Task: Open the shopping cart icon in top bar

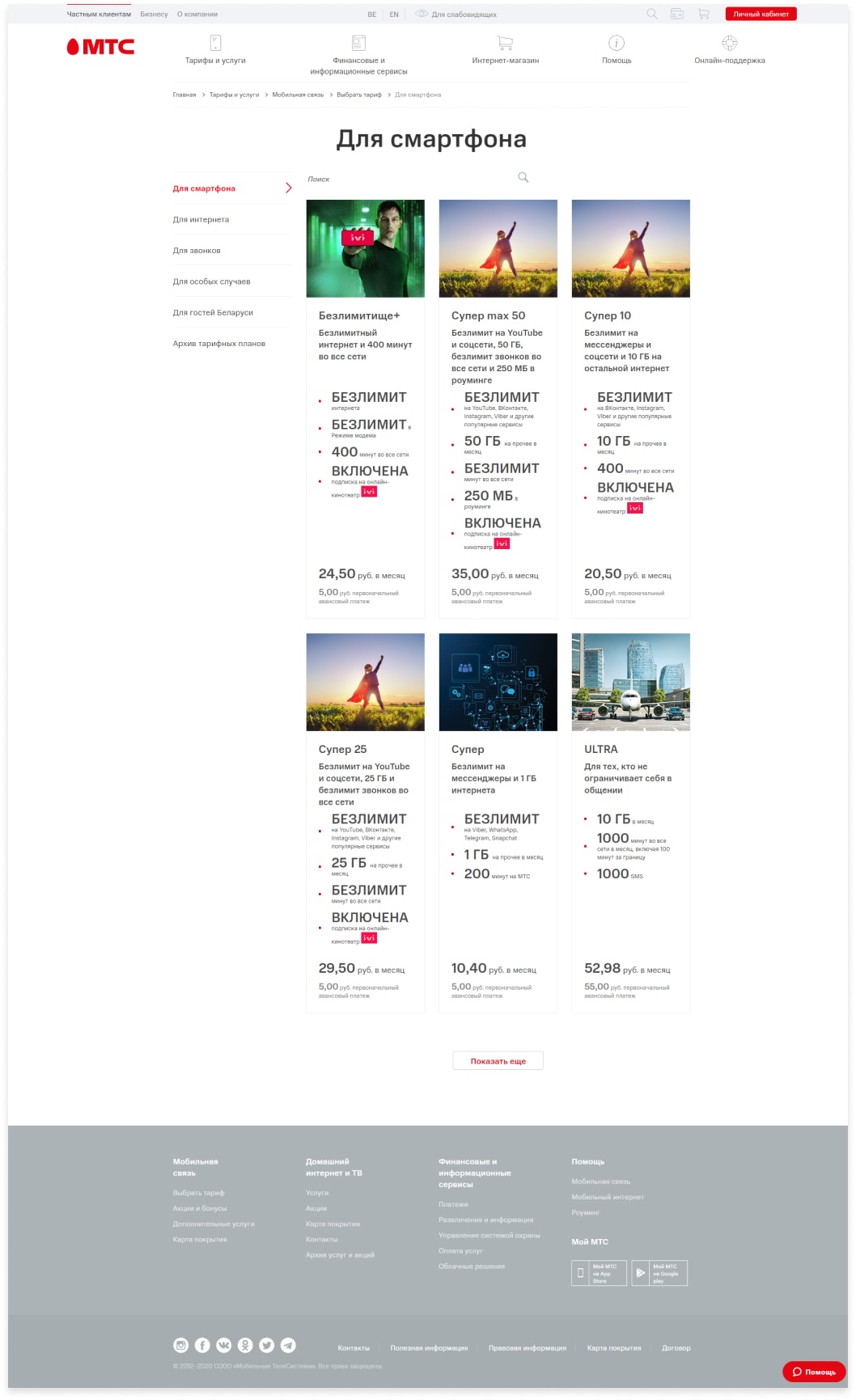Action: [703, 14]
